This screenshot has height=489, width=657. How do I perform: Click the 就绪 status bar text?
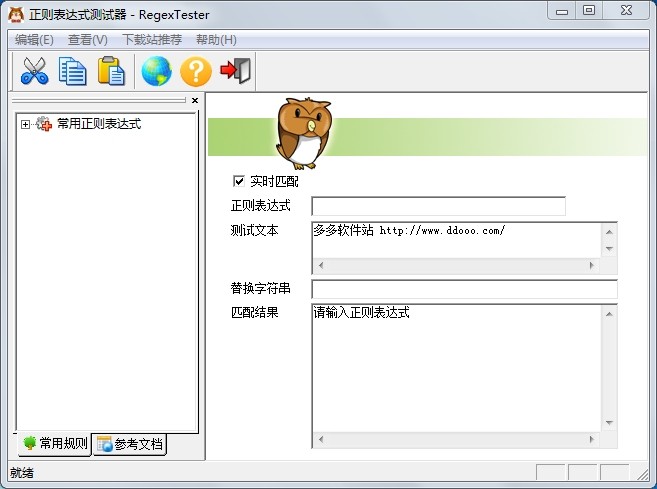(22, 473)
